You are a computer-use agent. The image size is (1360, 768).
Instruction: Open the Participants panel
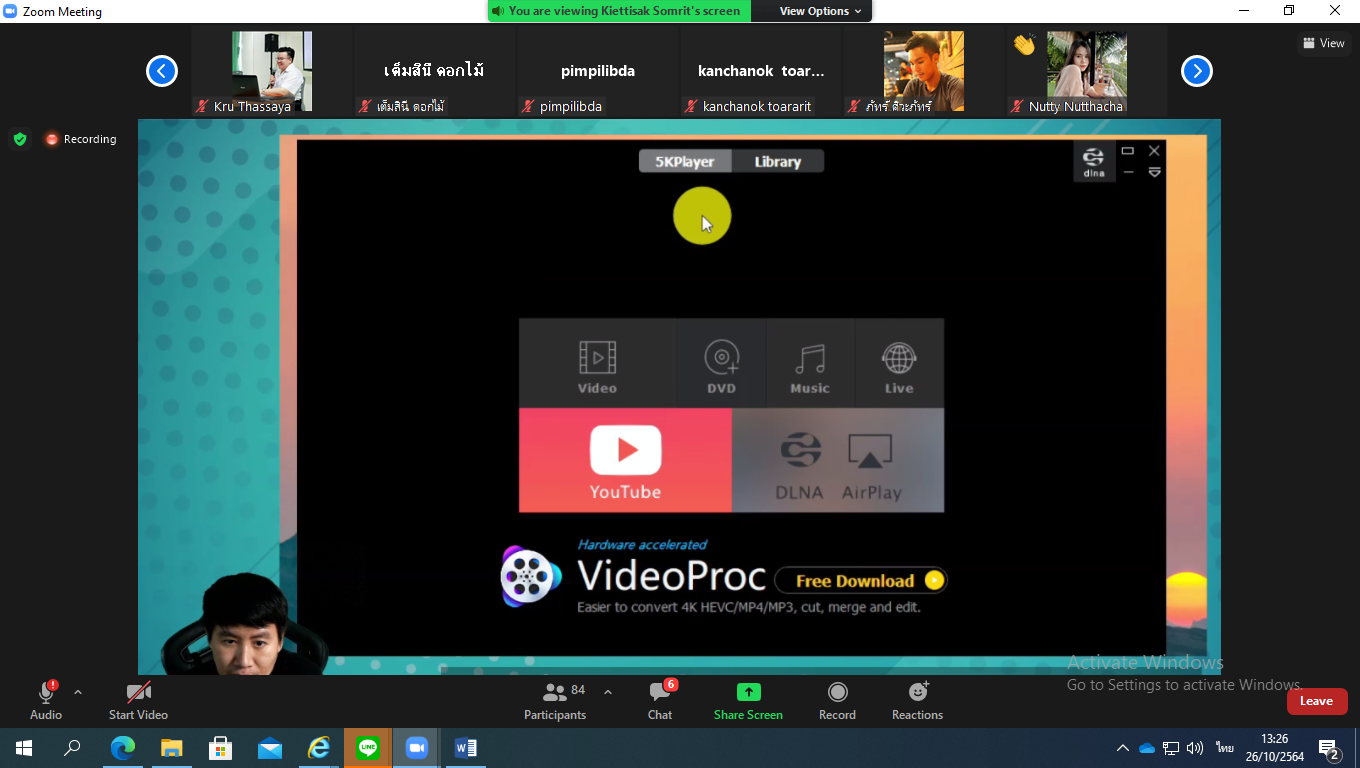pos(555,700)
